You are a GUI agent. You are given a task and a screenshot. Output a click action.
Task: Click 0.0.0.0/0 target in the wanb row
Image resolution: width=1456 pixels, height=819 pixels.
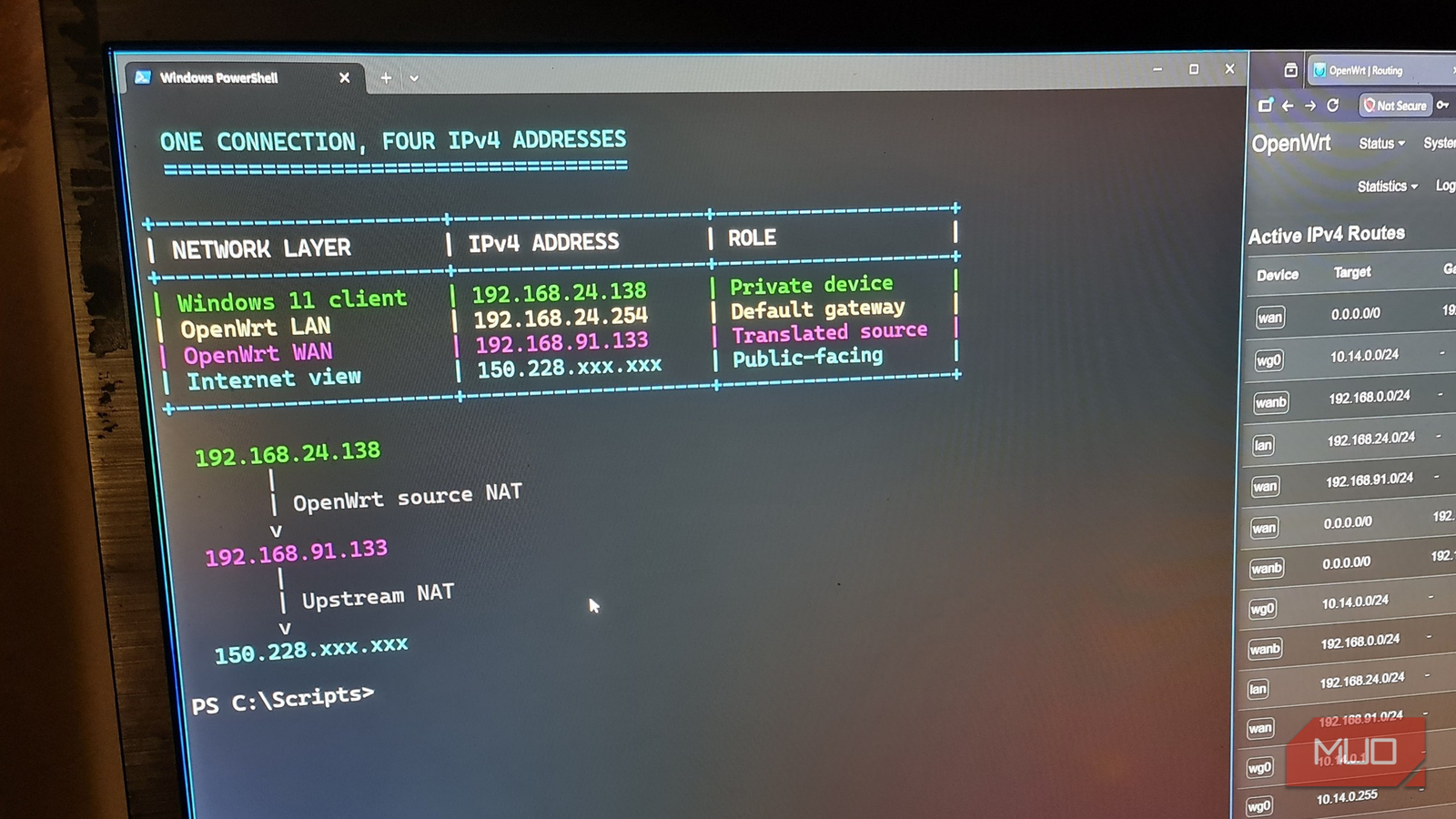1346,563
